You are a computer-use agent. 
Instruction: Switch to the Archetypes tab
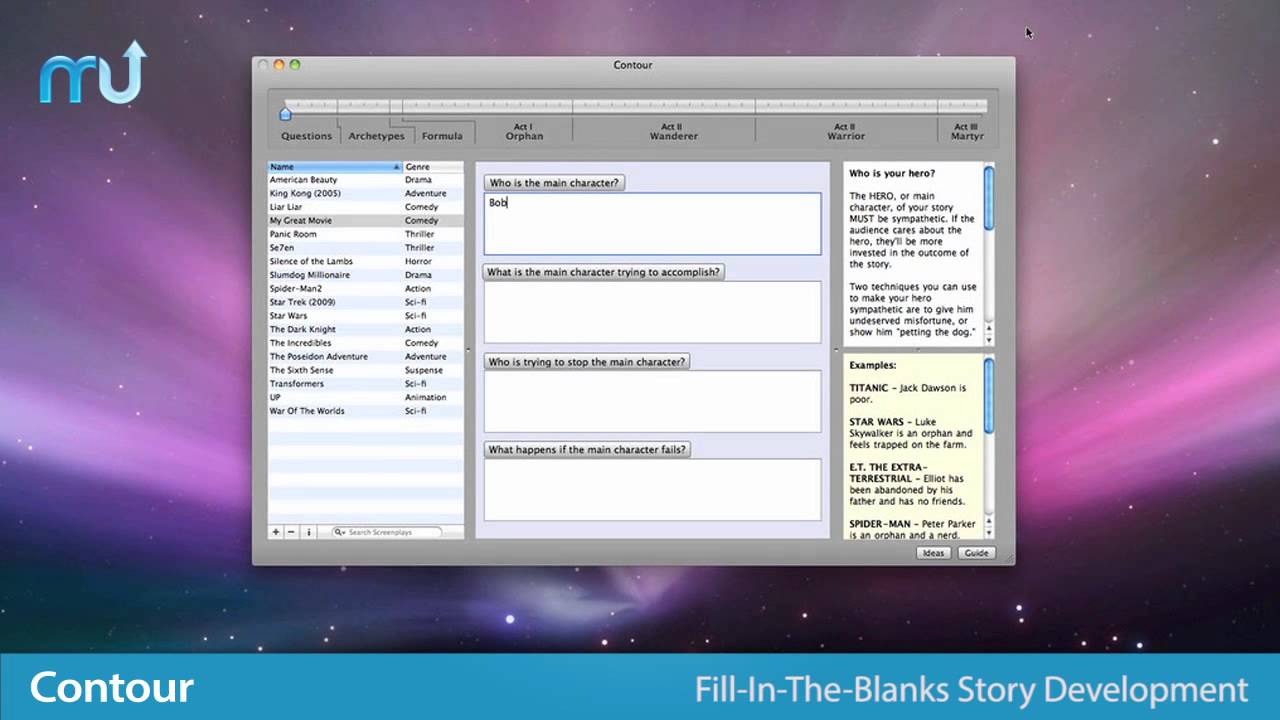coord(376,136)
